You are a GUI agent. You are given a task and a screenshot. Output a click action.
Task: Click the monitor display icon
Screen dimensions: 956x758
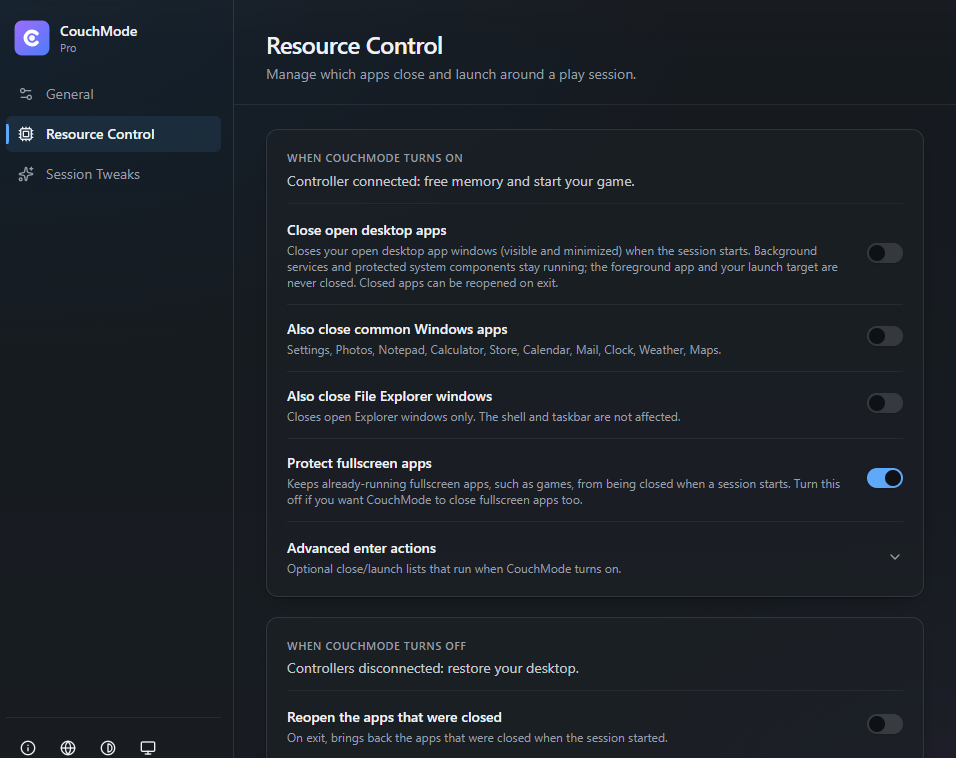[x=148, y=748]
